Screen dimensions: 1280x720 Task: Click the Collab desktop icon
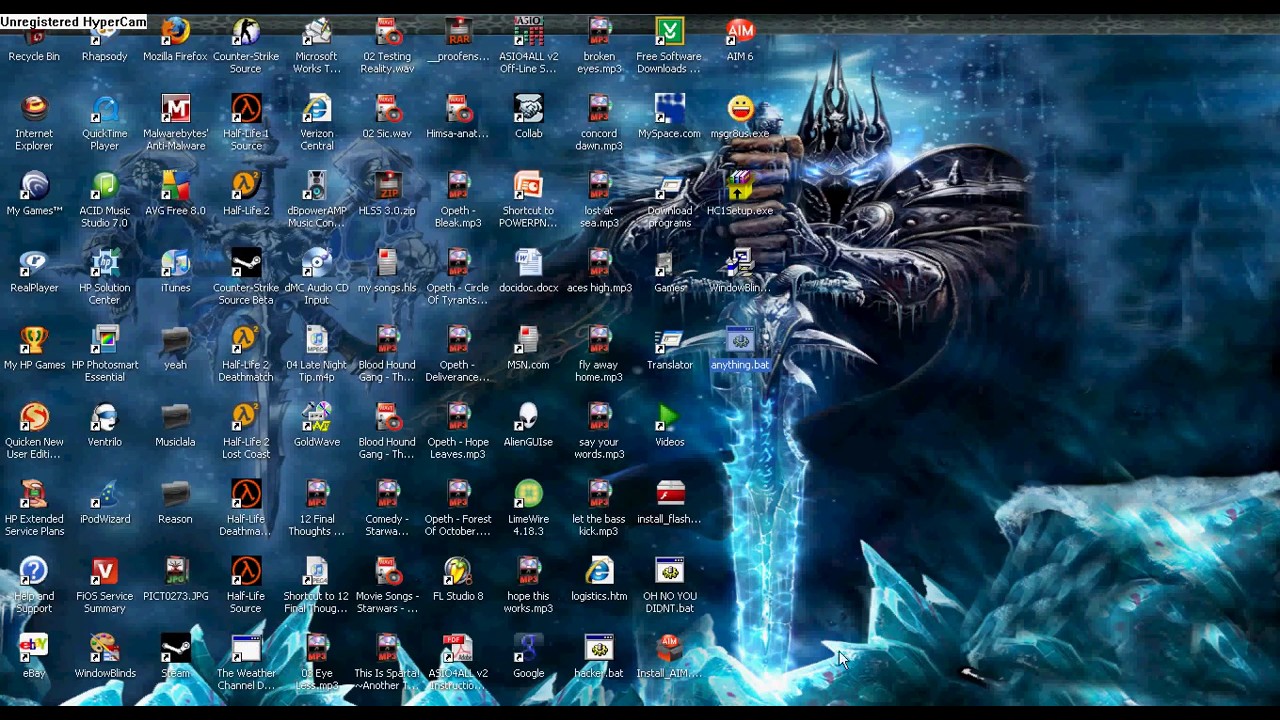pyautogui.click(x=529, y=116)
